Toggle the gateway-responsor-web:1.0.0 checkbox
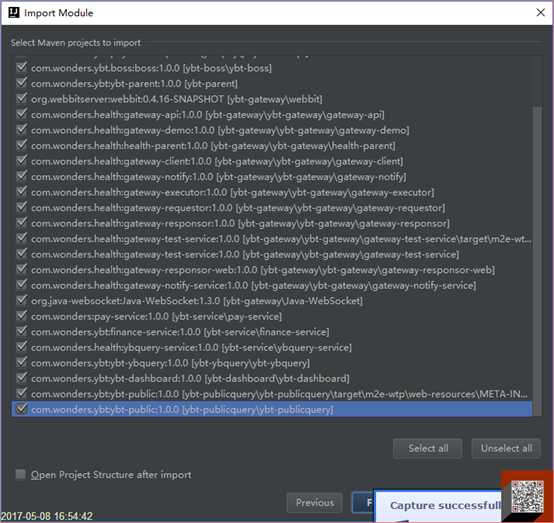This screenshot has height=523, width=554. pos(22,269)
